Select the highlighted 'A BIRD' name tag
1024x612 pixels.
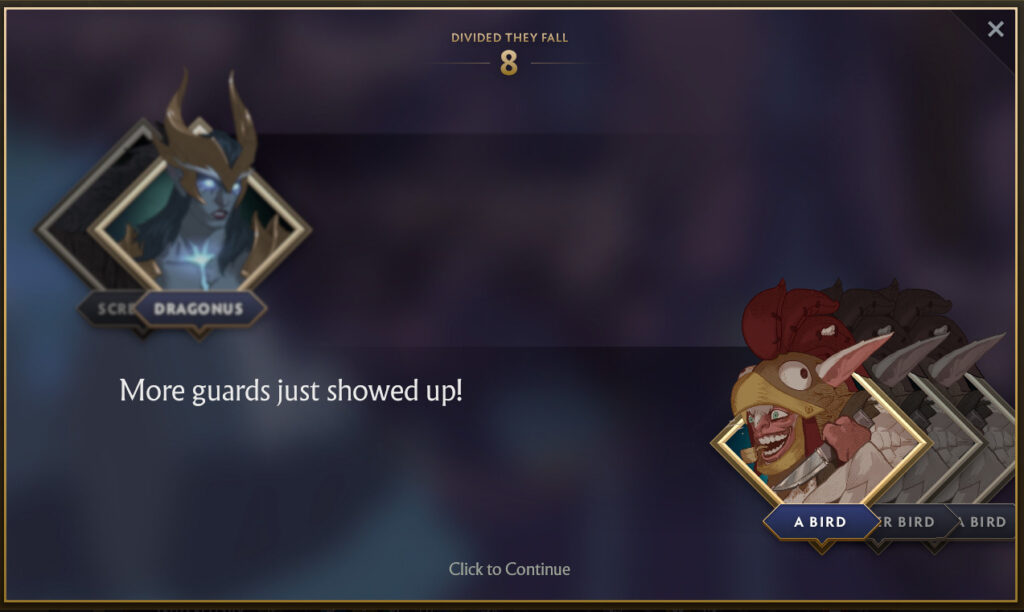click(x=820, y=522)
